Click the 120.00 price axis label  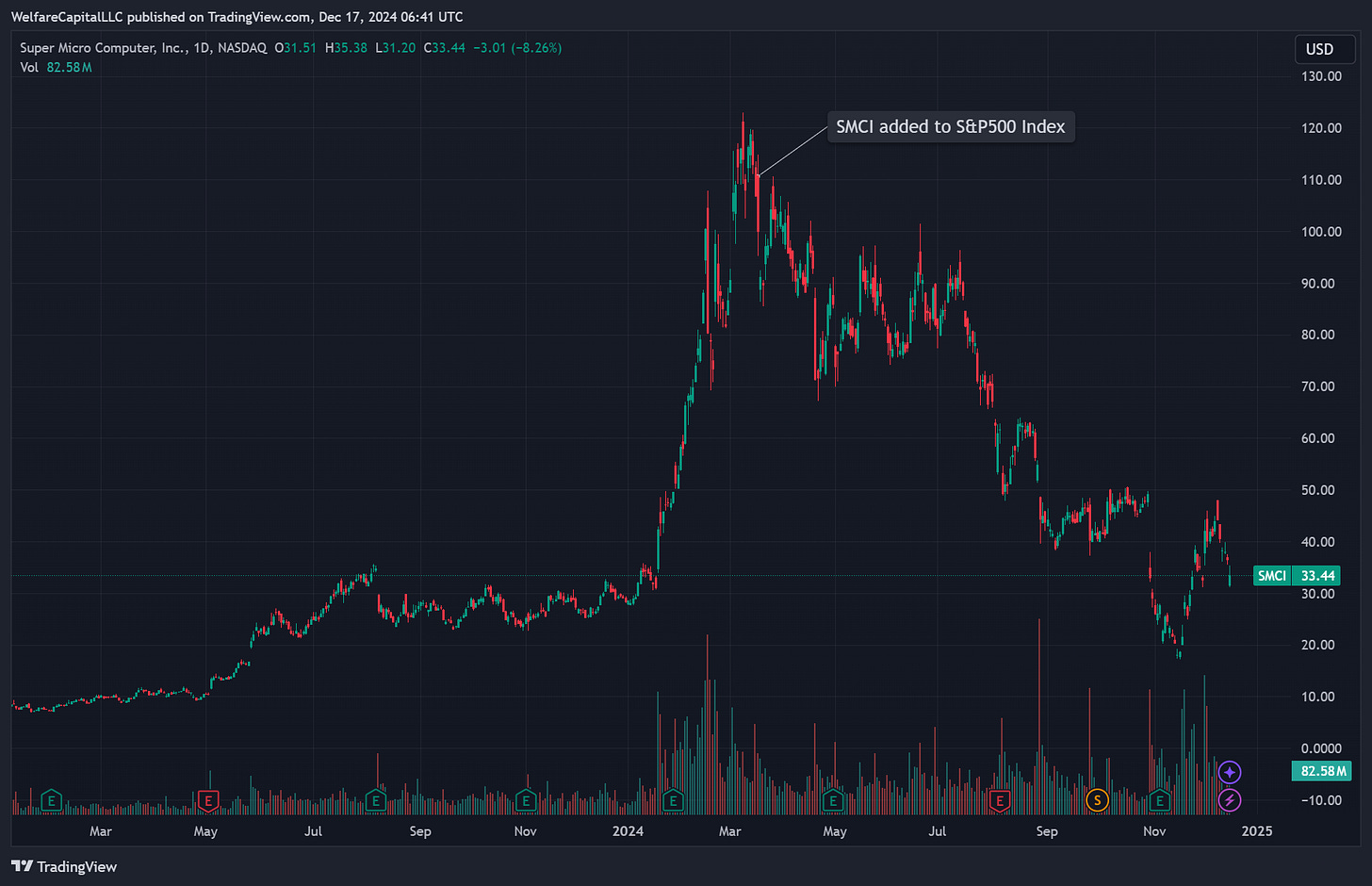tap(1321, 128)
